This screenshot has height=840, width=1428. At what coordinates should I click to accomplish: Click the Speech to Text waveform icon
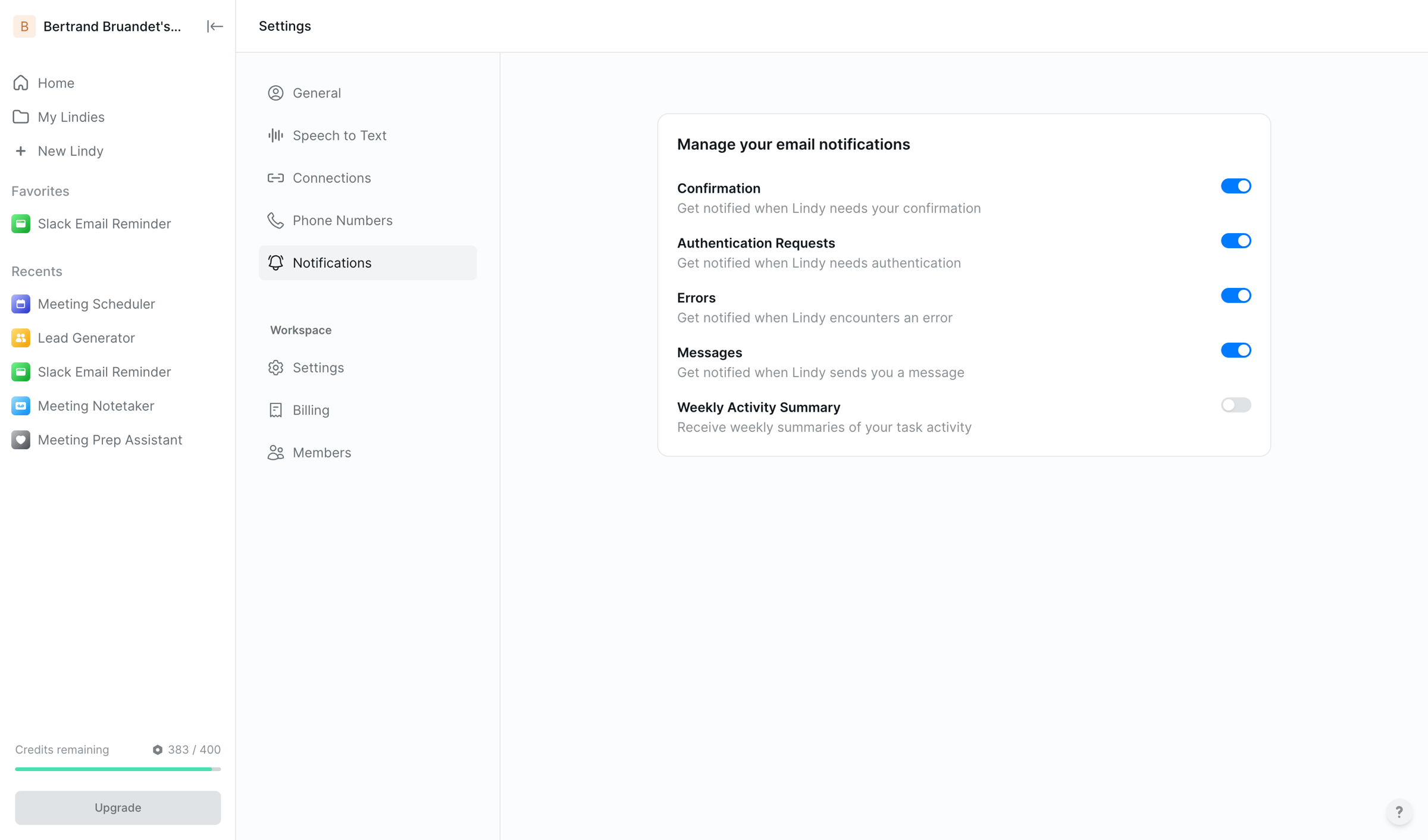click(x=275, y=135)
